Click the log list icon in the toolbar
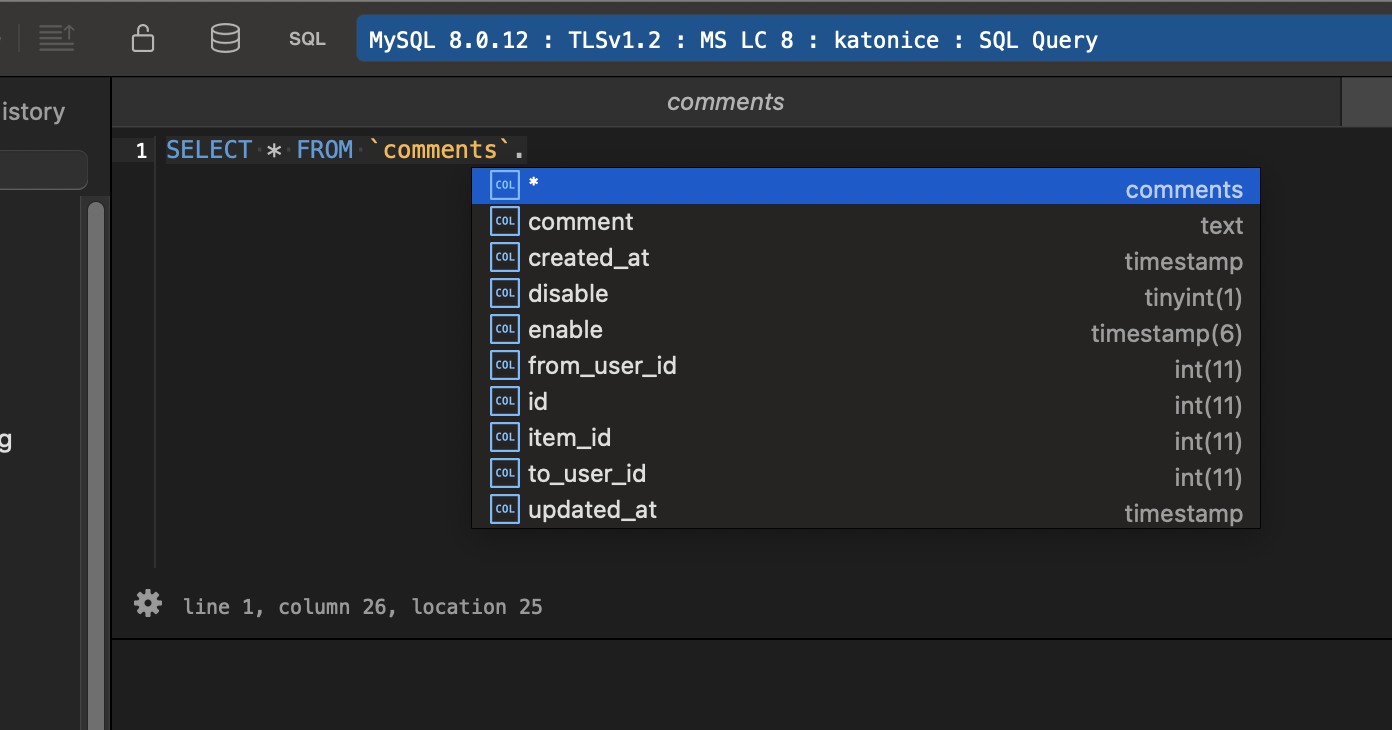 (x=57, y=37)
